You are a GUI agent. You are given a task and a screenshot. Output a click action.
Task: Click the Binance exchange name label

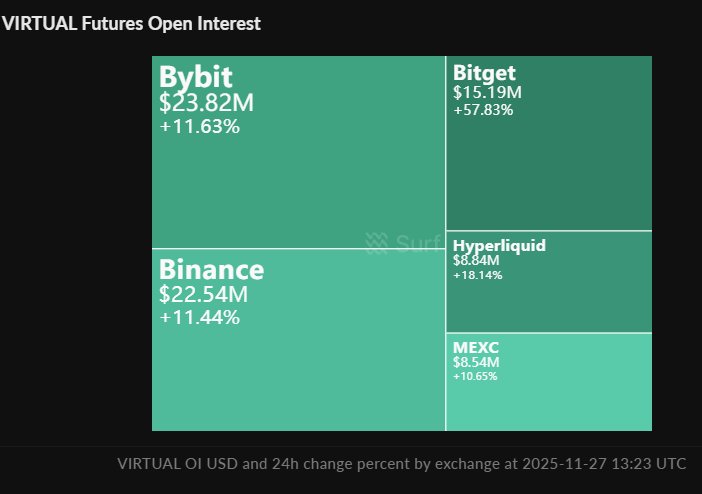[211, 270]
